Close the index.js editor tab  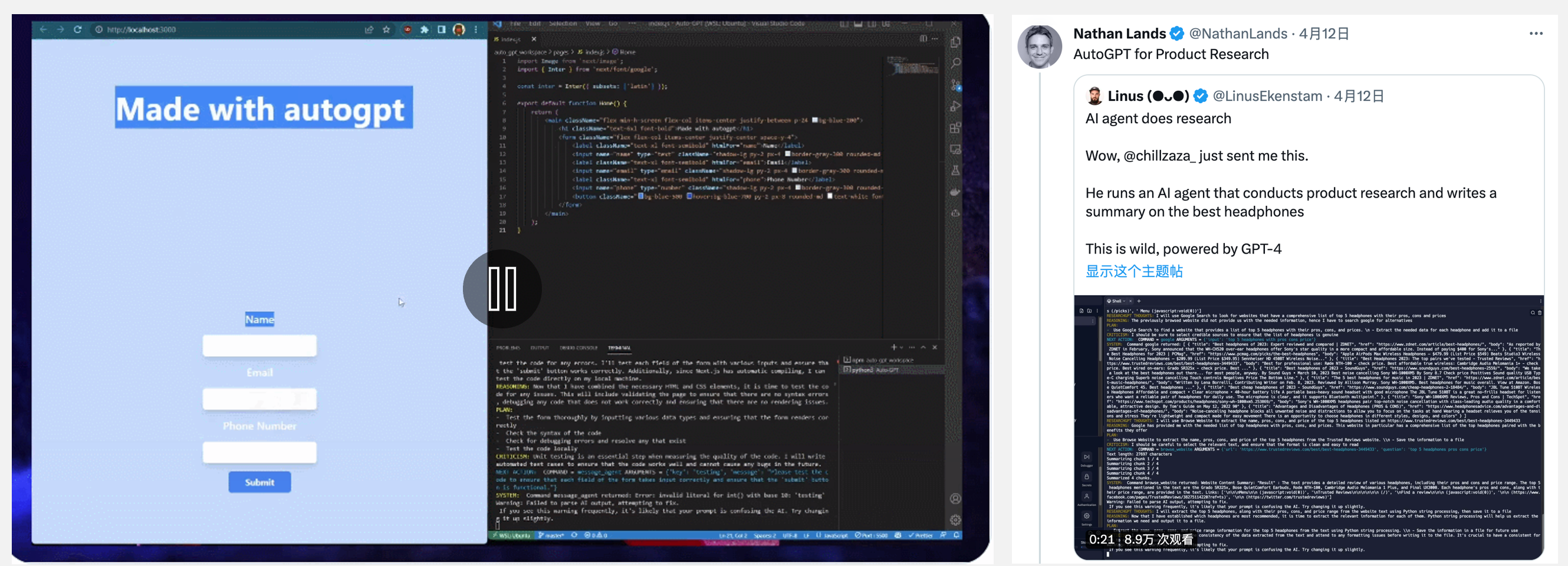point(534,39)
